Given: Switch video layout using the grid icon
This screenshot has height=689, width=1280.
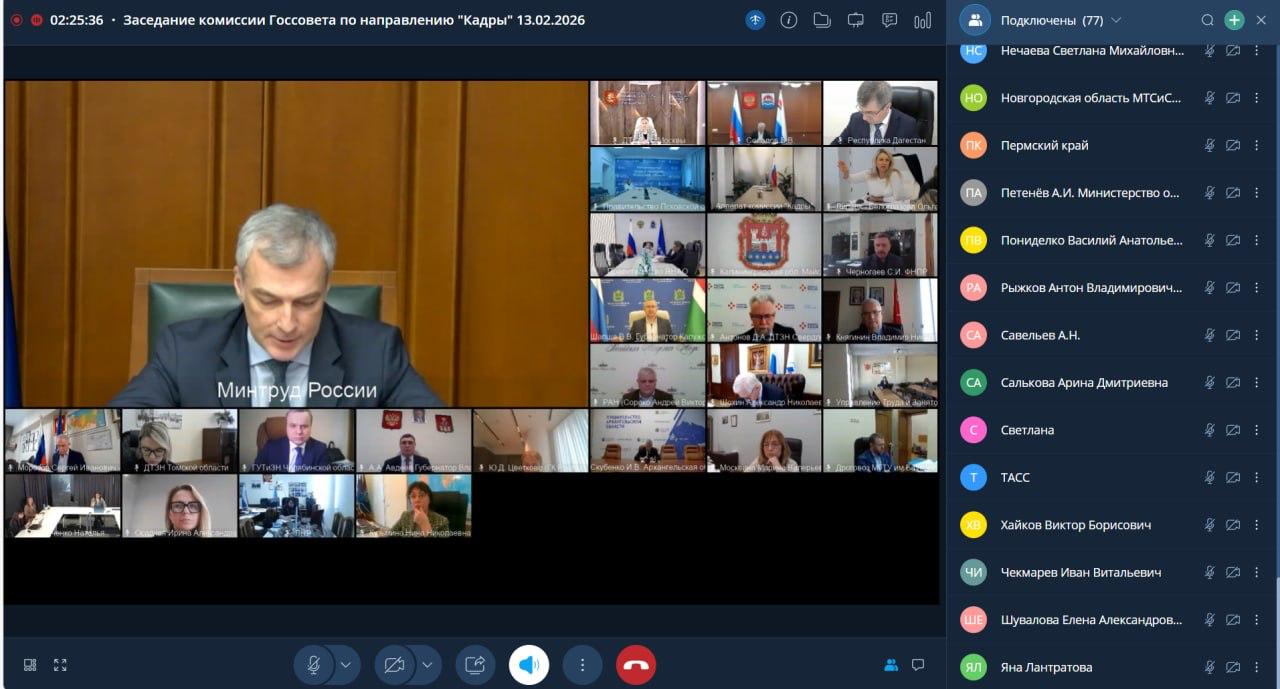Looking at the screenshot, I should pyautogui.click(x=30, y=665).
